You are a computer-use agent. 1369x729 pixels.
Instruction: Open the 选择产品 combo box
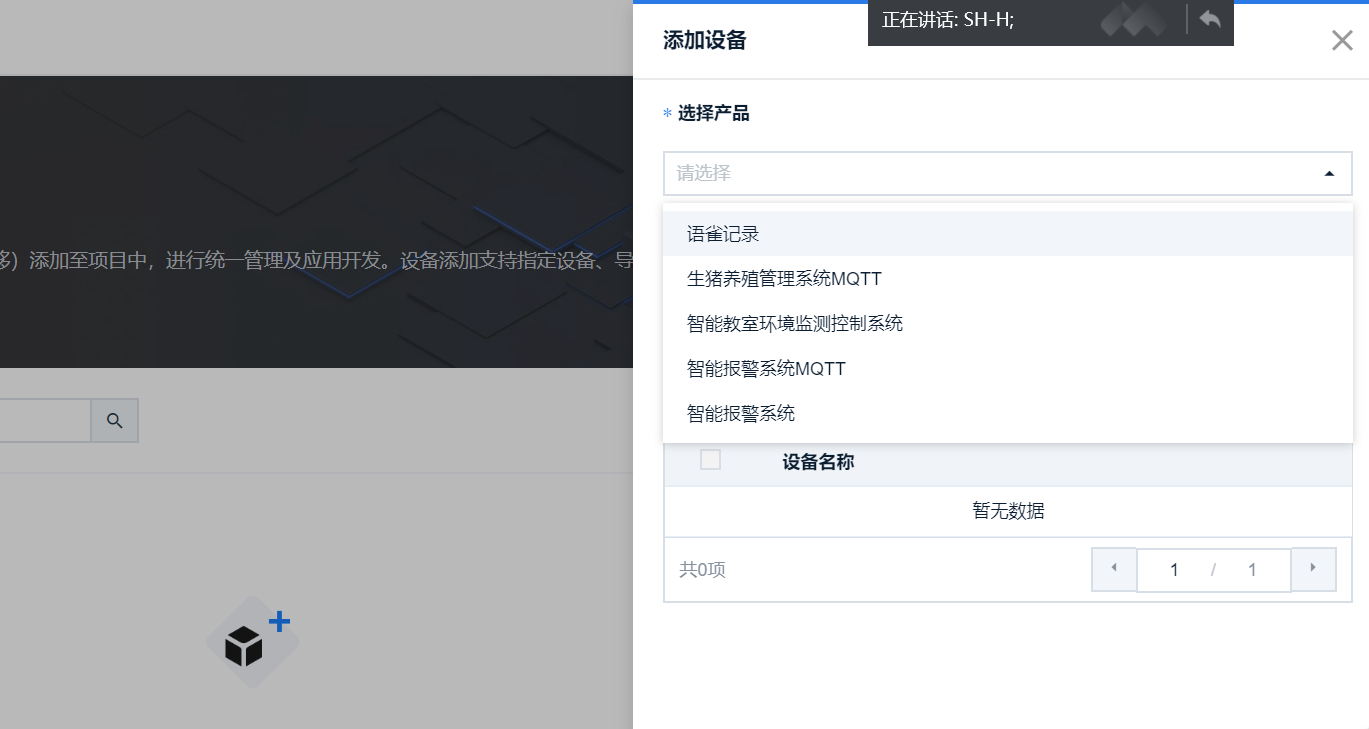click(1008, 174)
